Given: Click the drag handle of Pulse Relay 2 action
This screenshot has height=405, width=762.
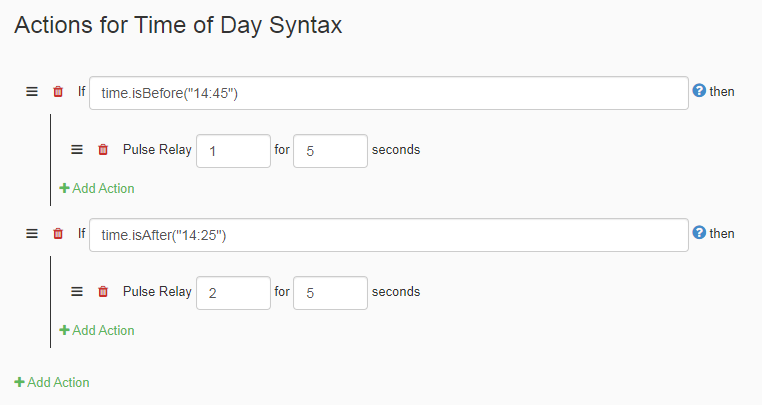Looking at the screenshot, I should (77, 291).
